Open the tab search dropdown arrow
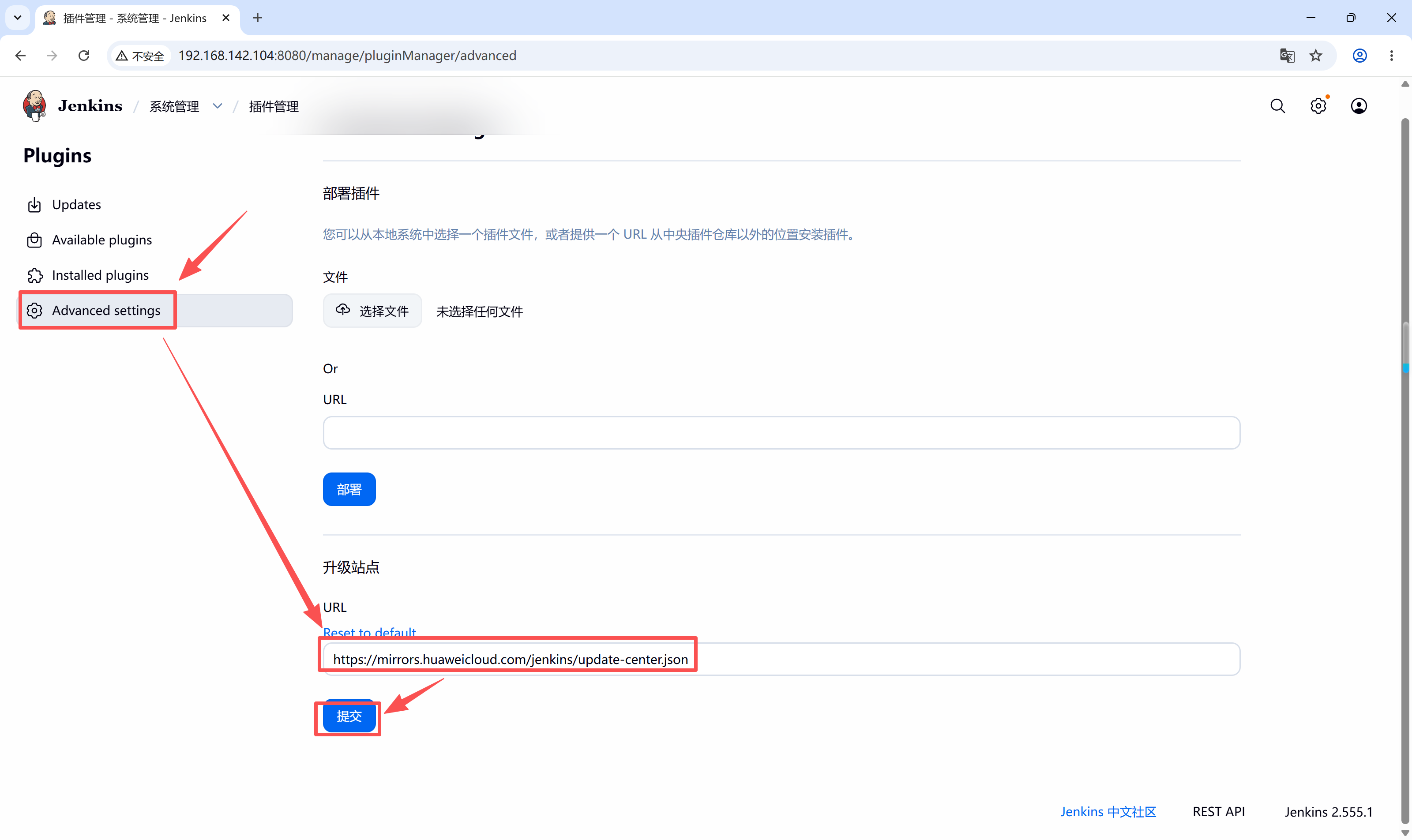This screenshot has width=1412, height=840. click(18, 18)
